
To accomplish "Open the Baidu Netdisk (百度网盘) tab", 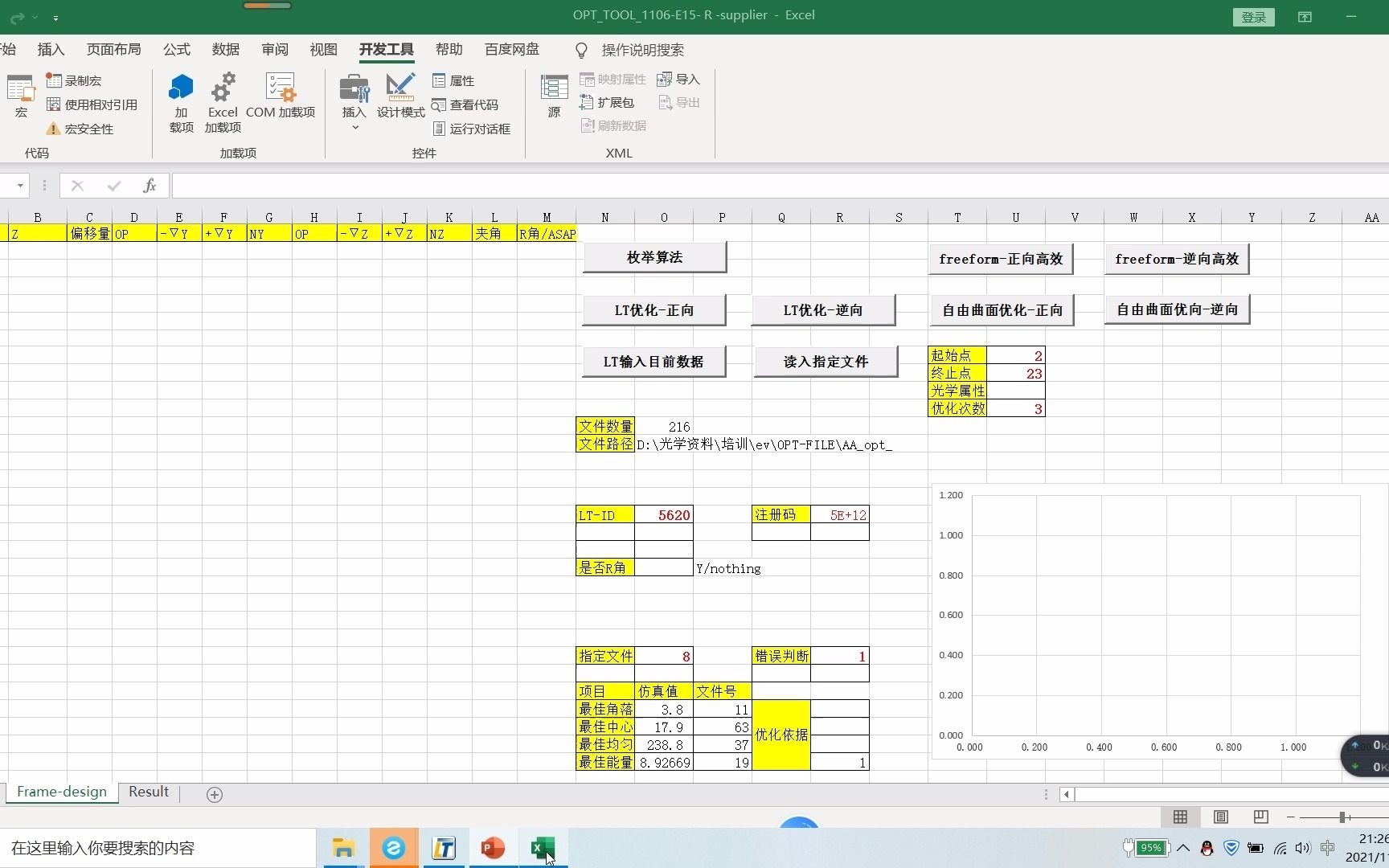I will (512, 50).
